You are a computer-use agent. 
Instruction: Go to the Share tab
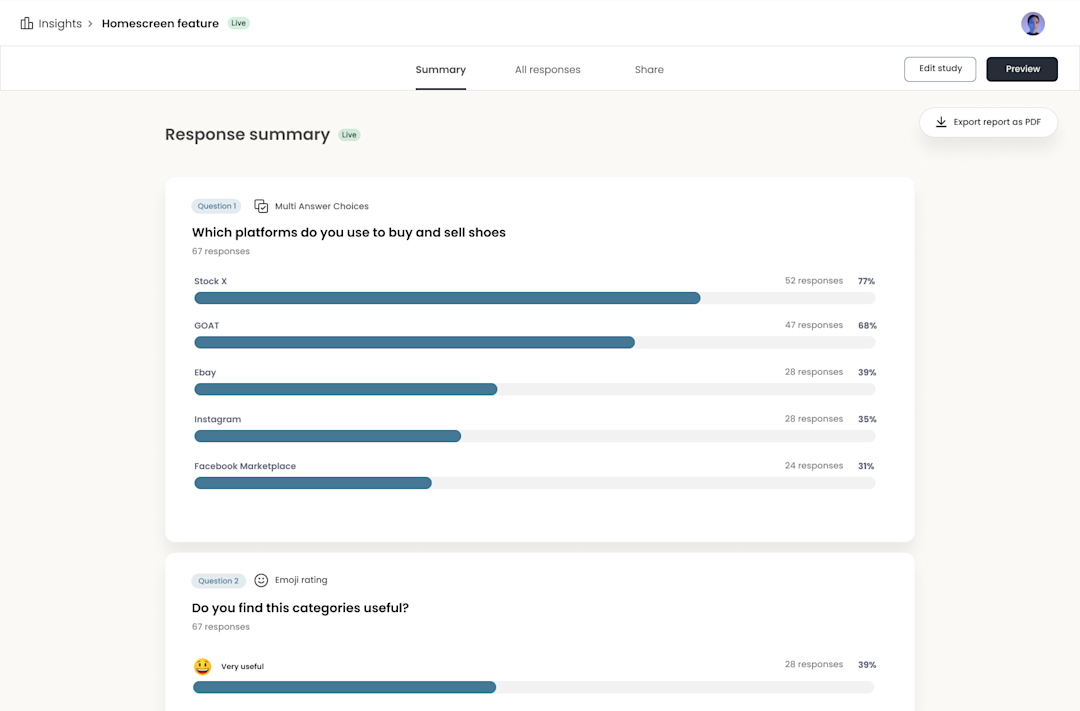pyautogui.click(x=649, y=70)
